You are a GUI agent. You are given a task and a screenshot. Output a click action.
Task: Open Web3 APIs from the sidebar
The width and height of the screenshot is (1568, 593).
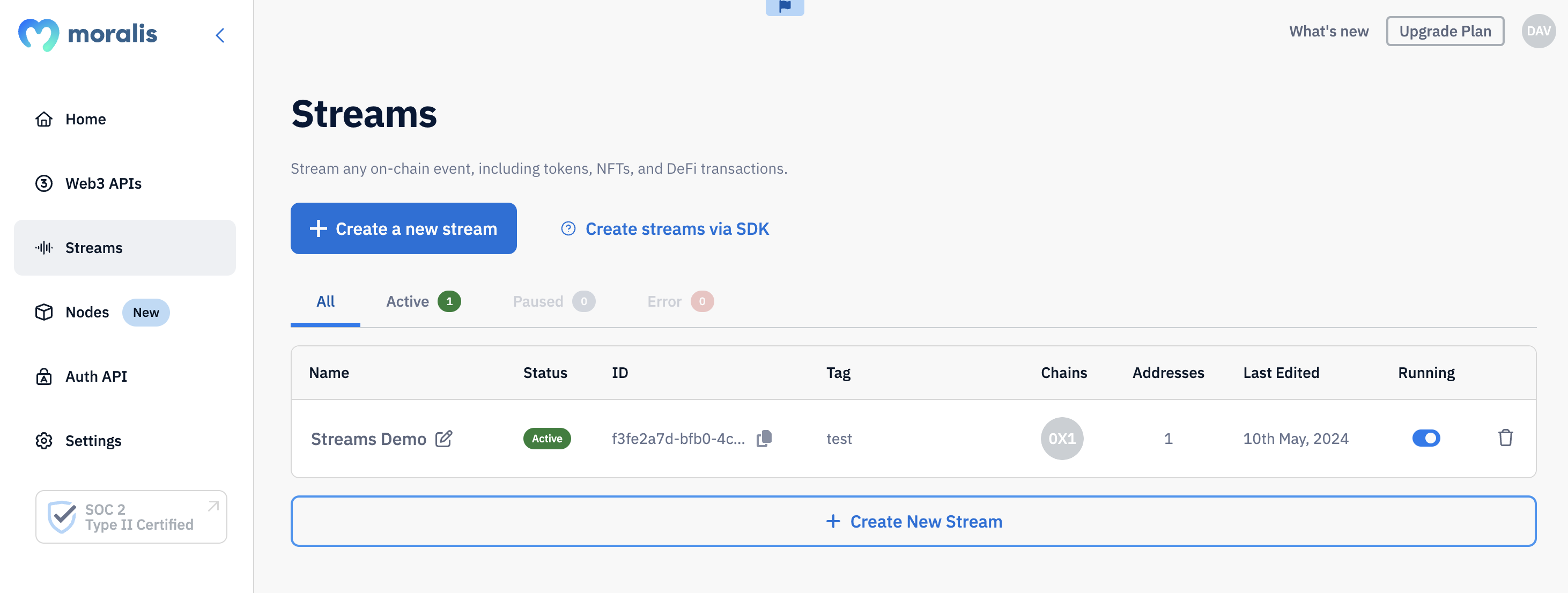coord(125,183)
